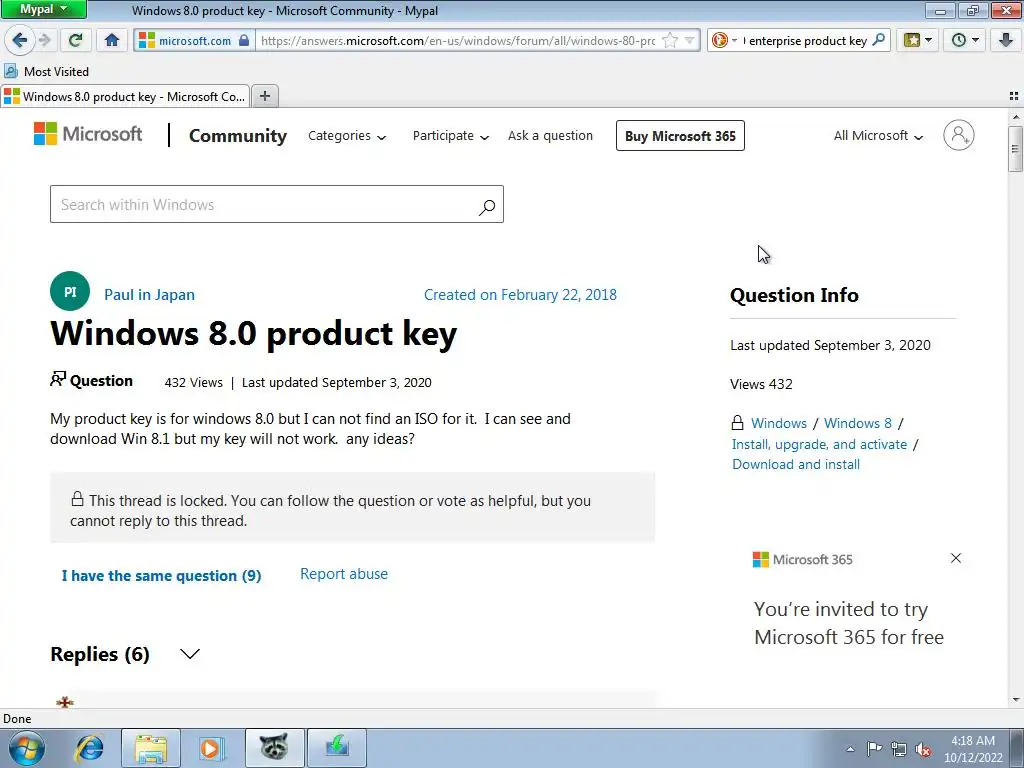The height and width of the screenshot is (768, 1024).
Task: Click the microsoft.com site identity box
Action: coord(194,40)
